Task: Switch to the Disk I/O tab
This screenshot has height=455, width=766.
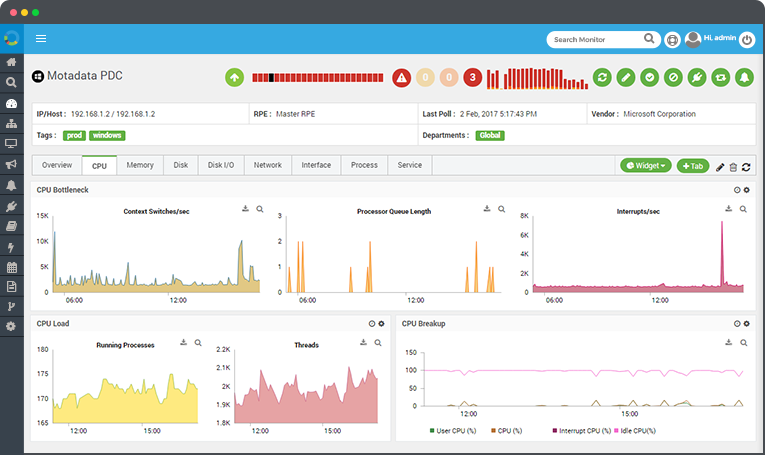Action: [x=221, y=165]
